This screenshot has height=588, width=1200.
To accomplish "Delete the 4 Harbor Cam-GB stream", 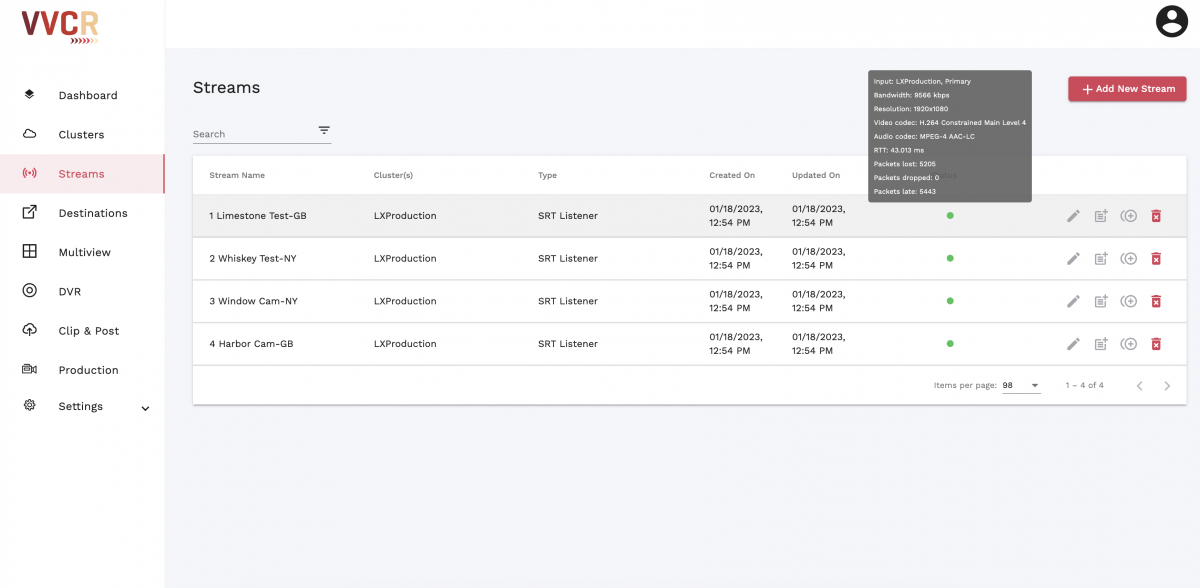I will pyautogui.click(x=1156, y=344).
